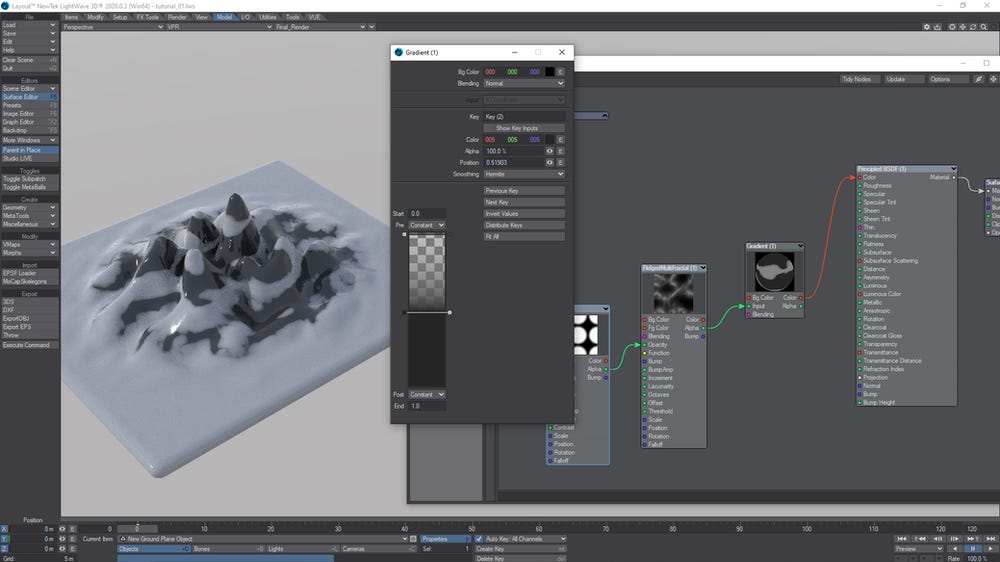The image size is (1000, 562).
Task: Click the Tidy Nodes button
Action: click(x=859, y=79)
